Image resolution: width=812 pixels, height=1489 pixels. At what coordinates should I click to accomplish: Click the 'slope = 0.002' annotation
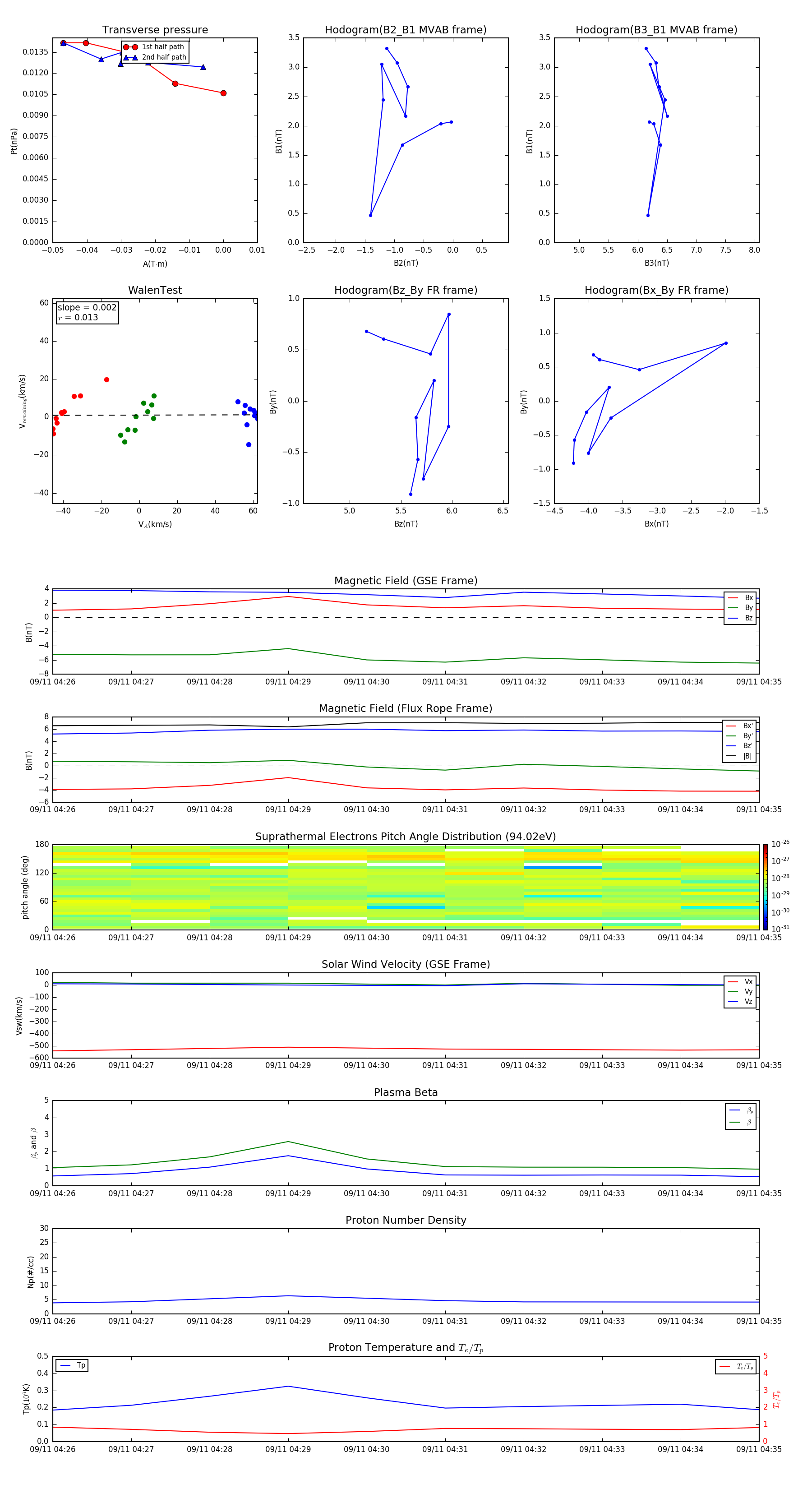(x=87, y=308)
